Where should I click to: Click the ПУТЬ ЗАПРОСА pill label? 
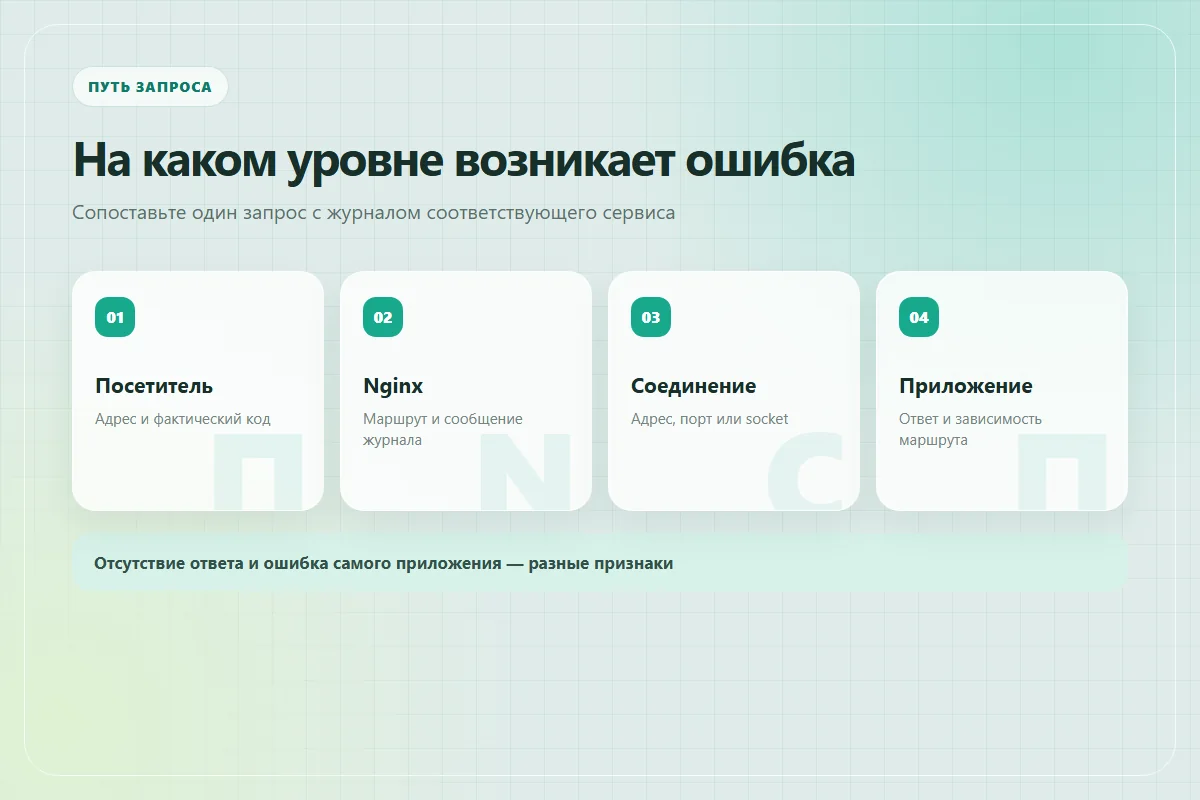150,87
